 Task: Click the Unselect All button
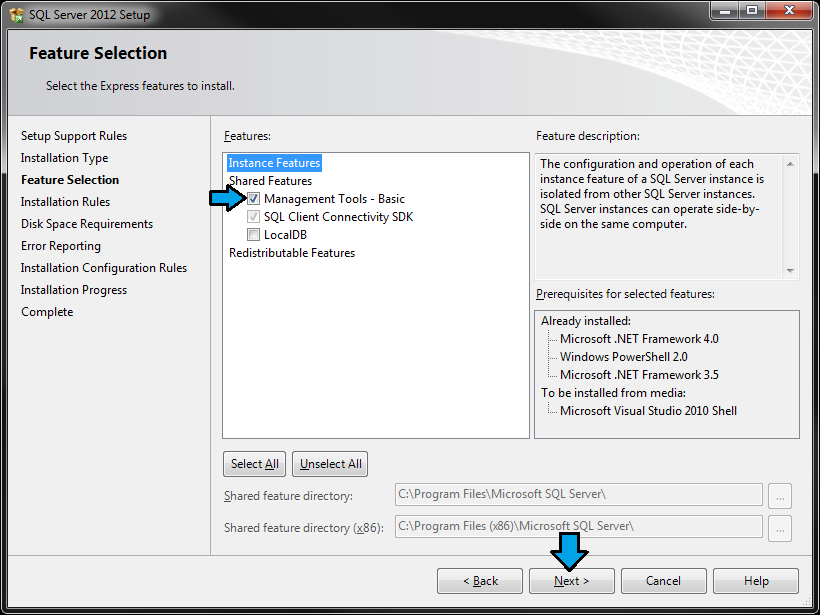330,464
